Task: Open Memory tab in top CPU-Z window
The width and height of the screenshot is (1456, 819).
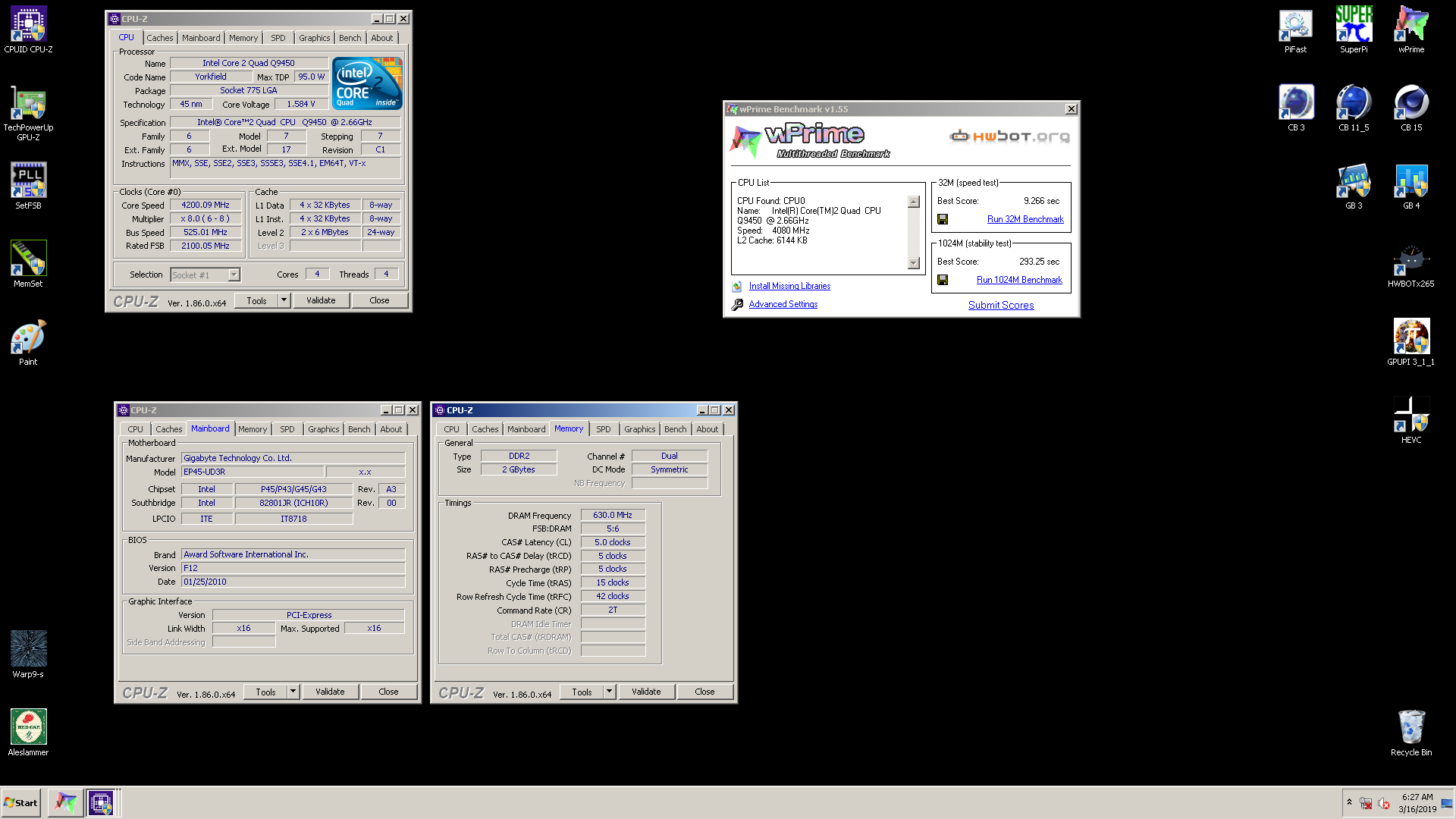Action: coord(243,38)
